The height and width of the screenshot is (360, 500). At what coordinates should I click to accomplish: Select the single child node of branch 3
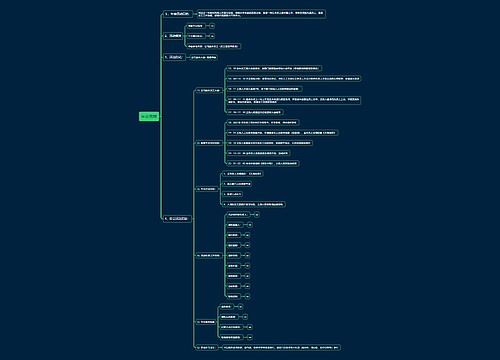tap(204, 57)
